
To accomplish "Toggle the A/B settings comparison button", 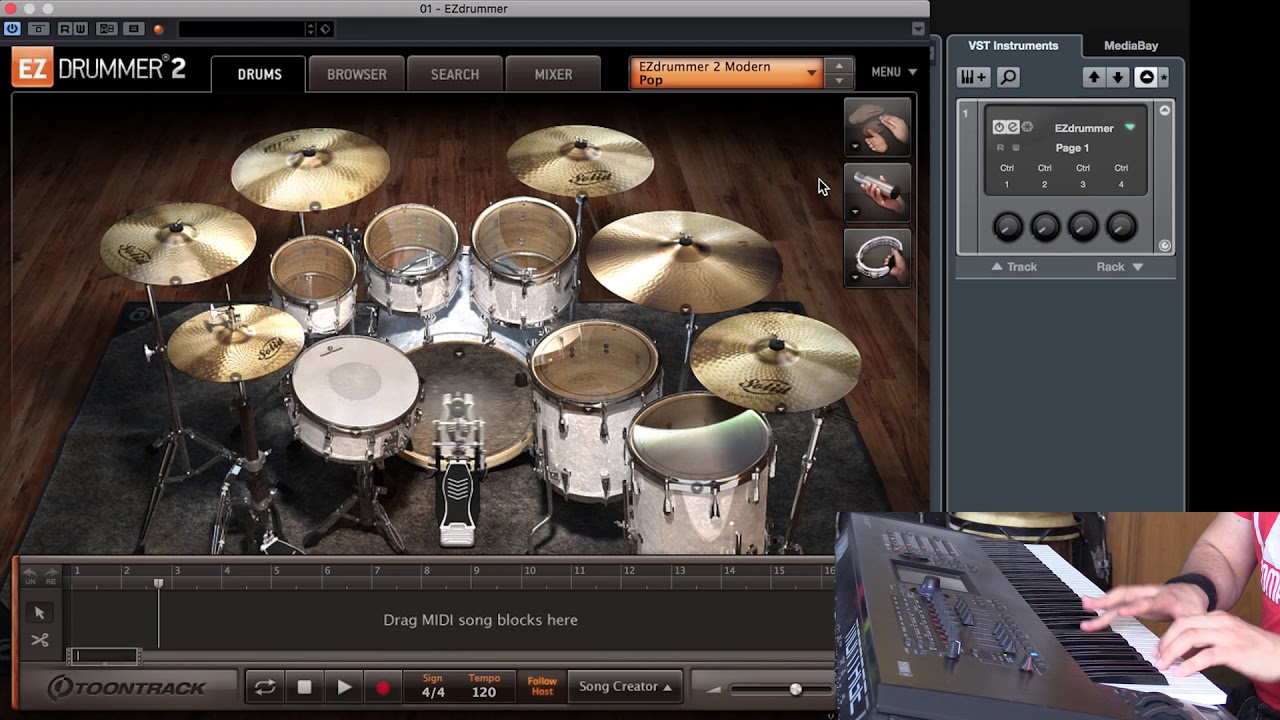I will (x=107, y=29).
